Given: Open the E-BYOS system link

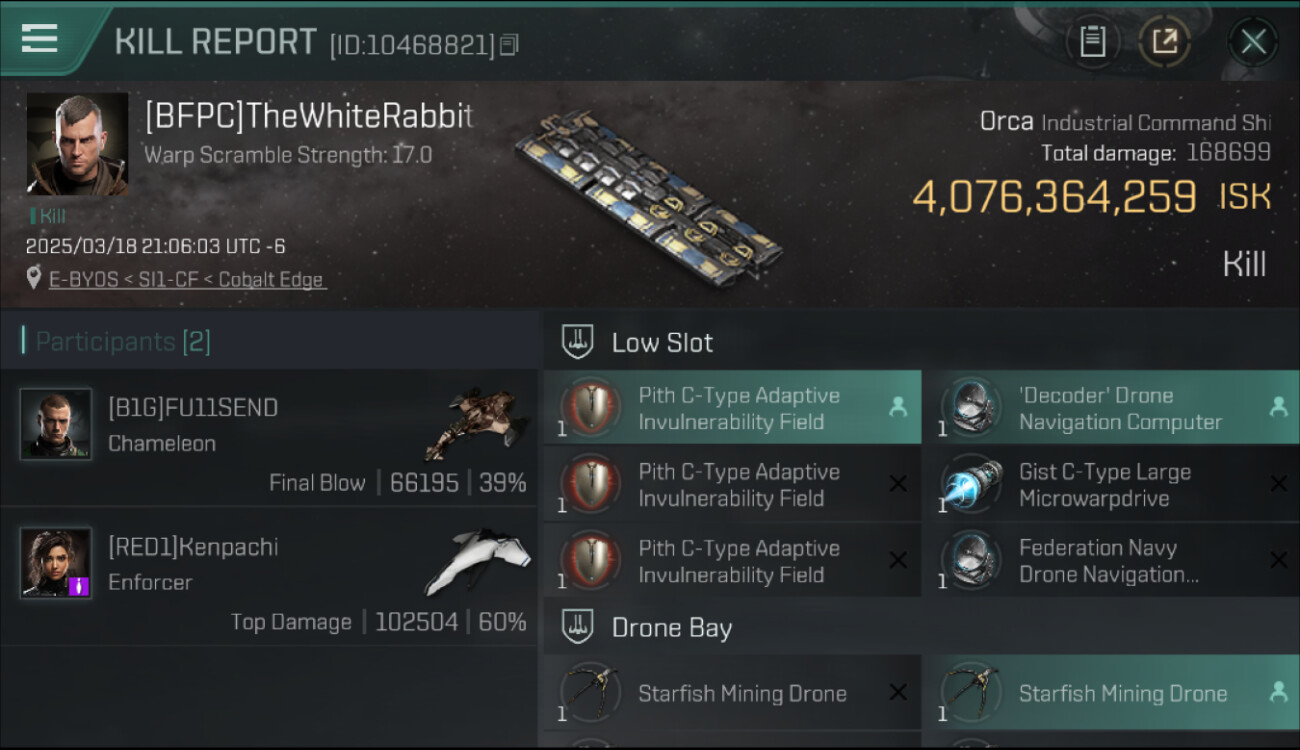Looking at the screenshot, I should point(83,279).
